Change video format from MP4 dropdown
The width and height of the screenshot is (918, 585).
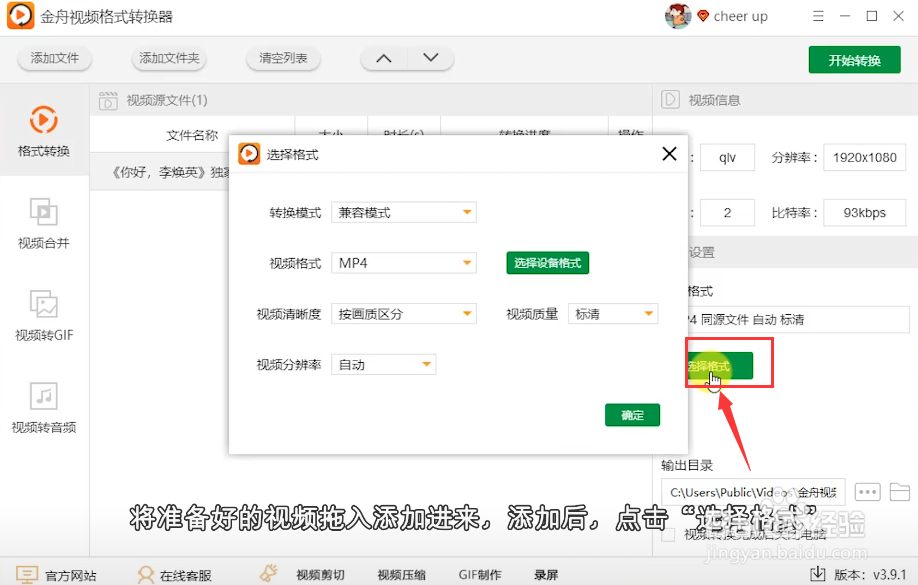click(403, 262)
